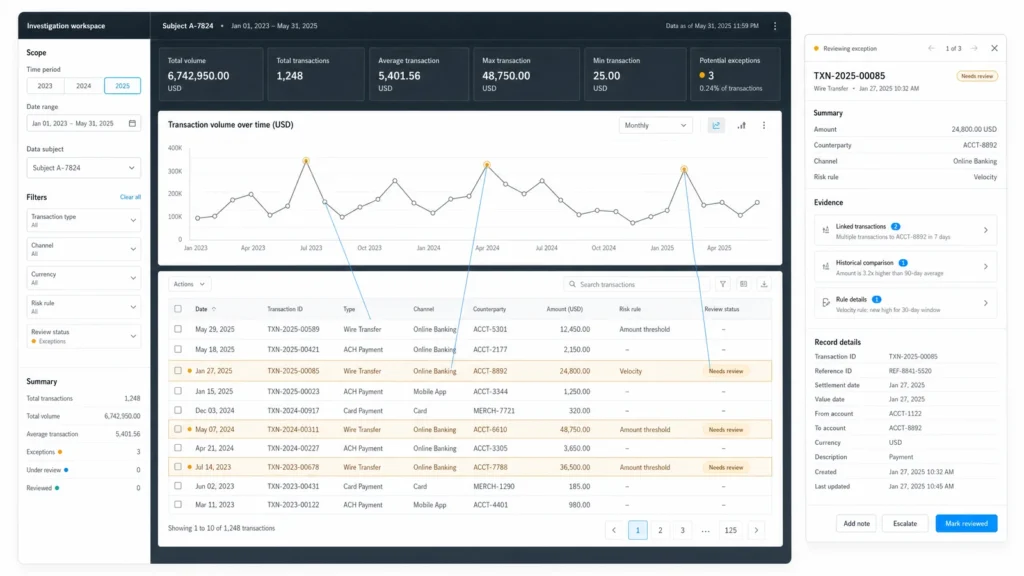Open the Data subject dropdown
Screen dimensions: 1024x576
(84, 168)
